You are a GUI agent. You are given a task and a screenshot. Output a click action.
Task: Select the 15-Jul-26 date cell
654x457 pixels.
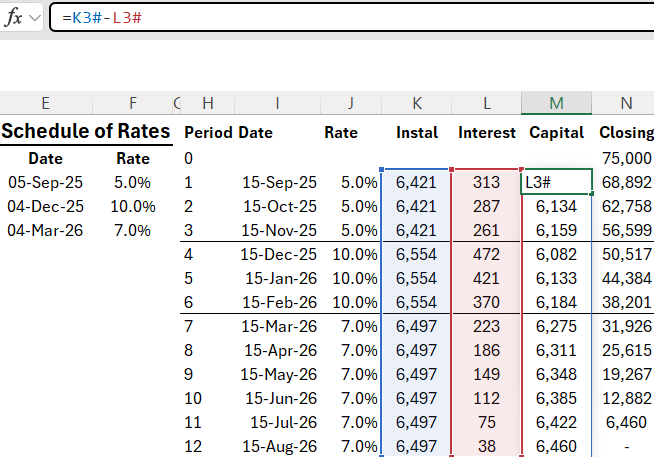283,423
